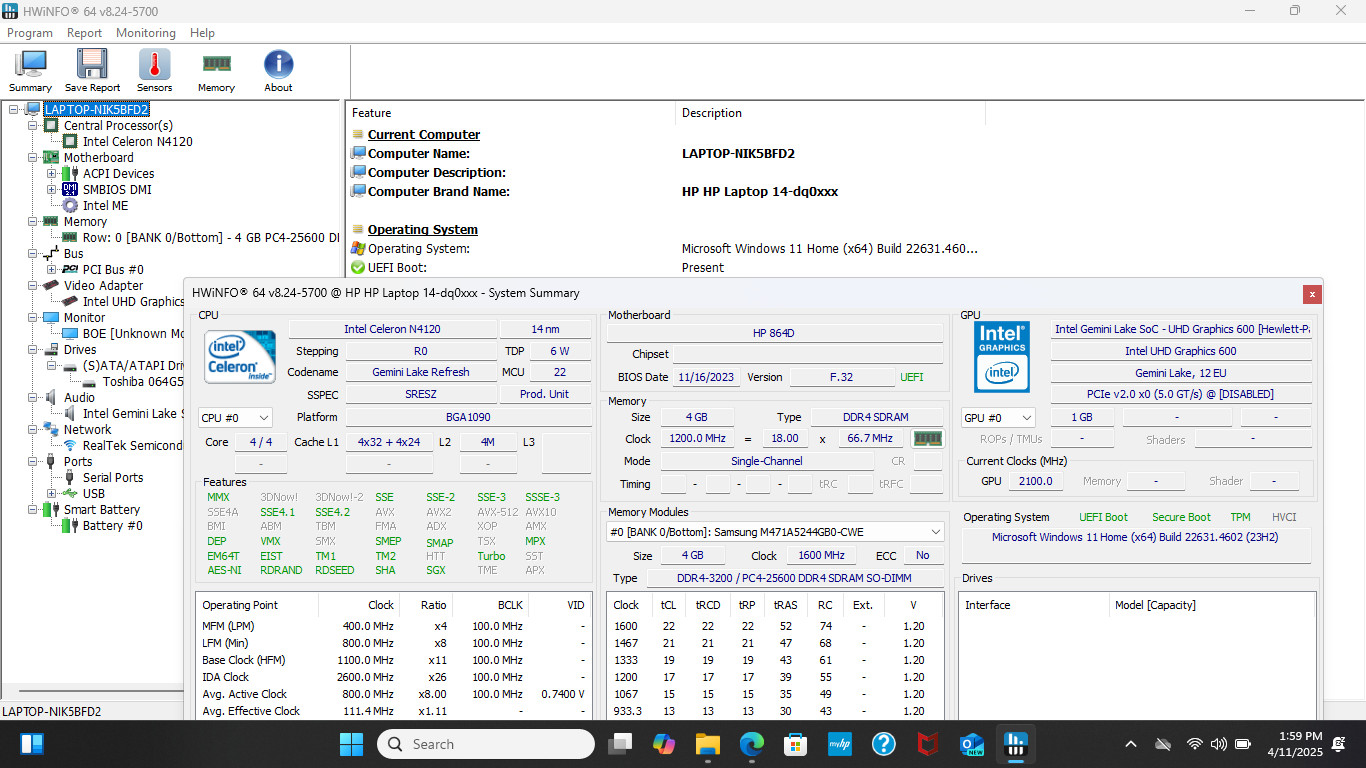Show hidden tray icons chevron
Screen dimensions: 1366x768
(1131, 744)
